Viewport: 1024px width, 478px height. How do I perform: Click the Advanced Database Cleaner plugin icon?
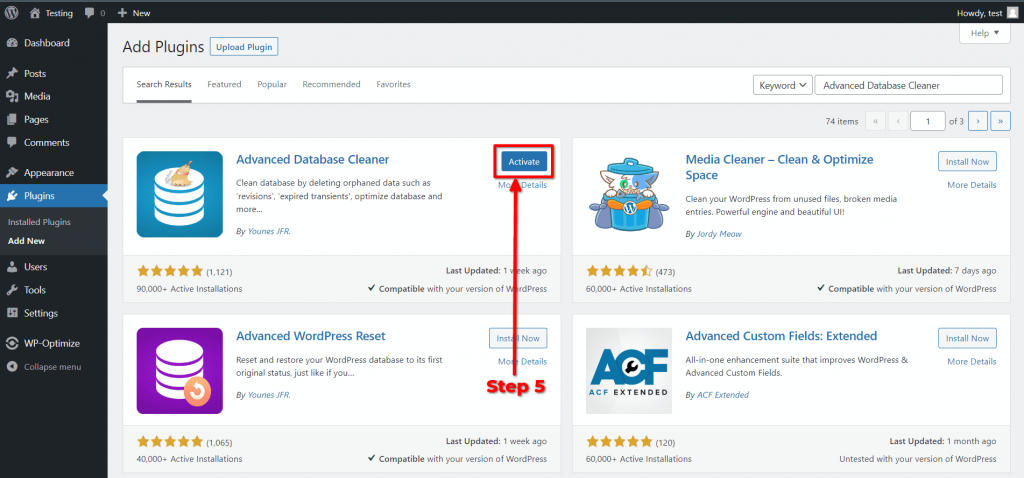pyautogui.click(x=180, y=194)
